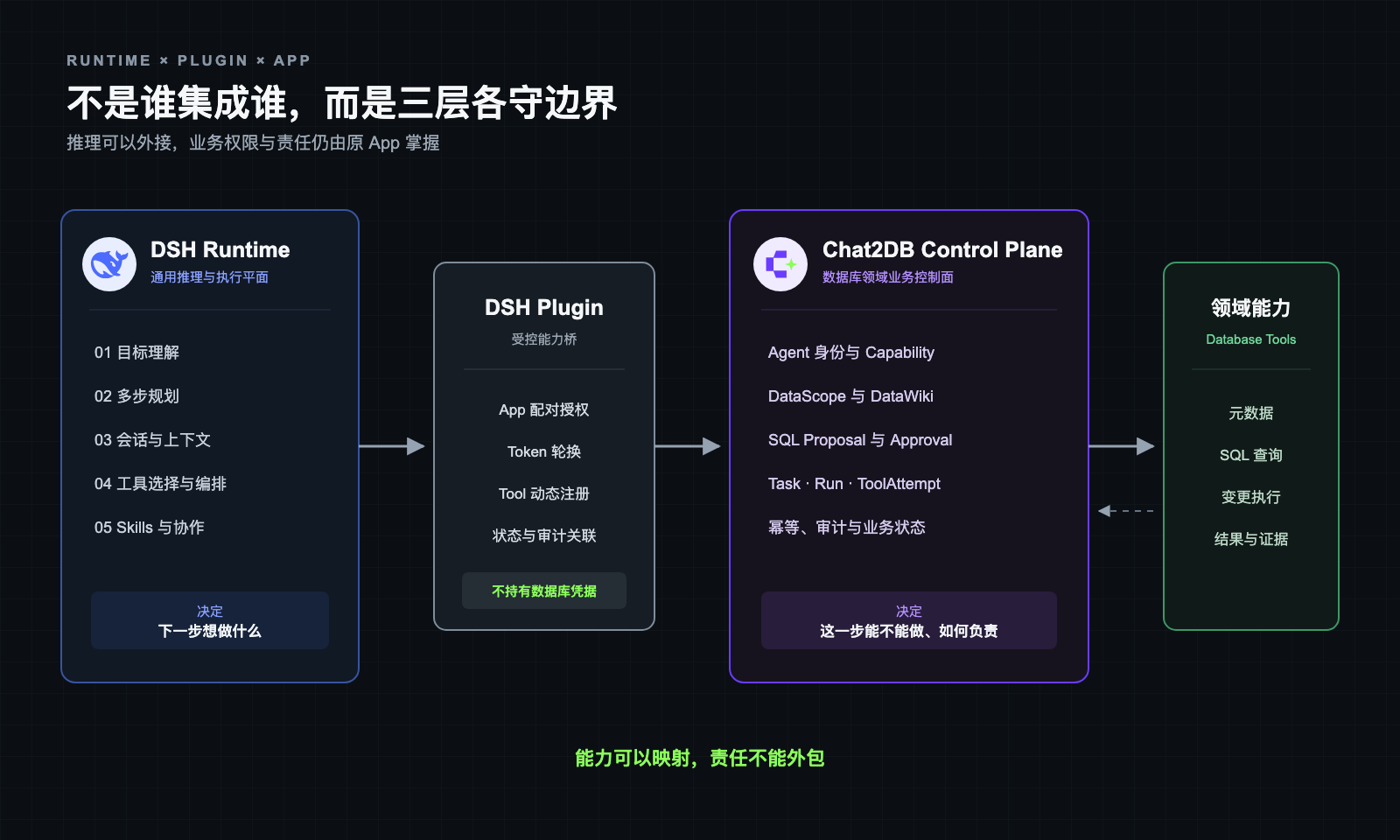1400x840 pixels.
Task: Click the 'Chat2DB Control Plane' title
Action: coord(942,250)
